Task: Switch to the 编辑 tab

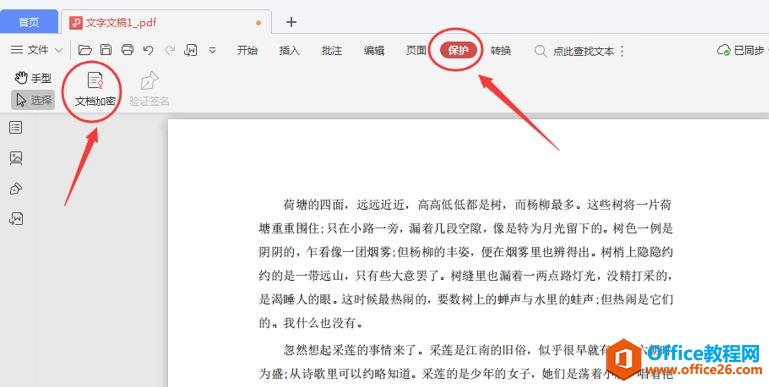Action: click(x=374, y=50)
